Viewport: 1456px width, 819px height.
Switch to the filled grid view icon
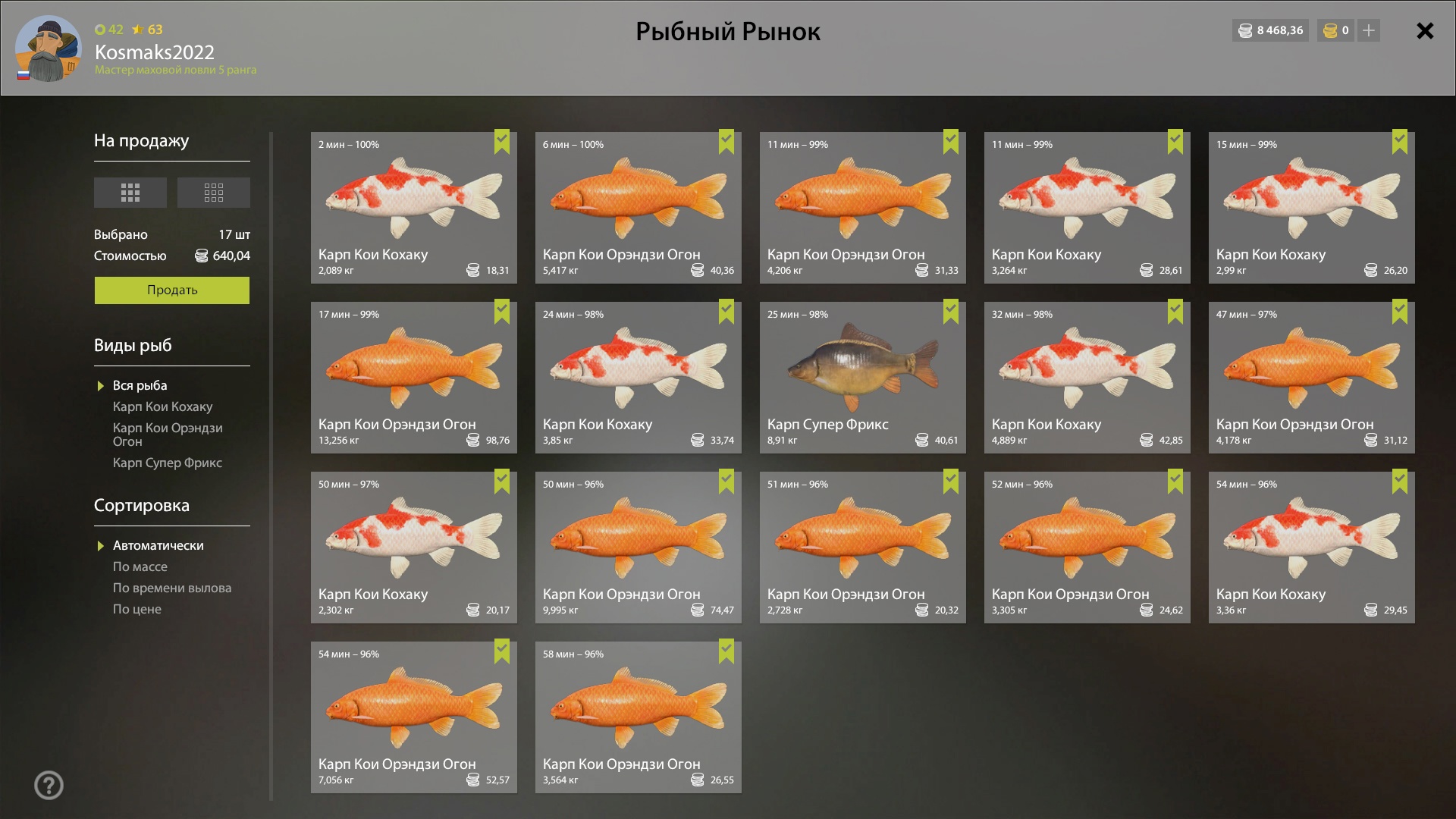(x=130, y=193)
